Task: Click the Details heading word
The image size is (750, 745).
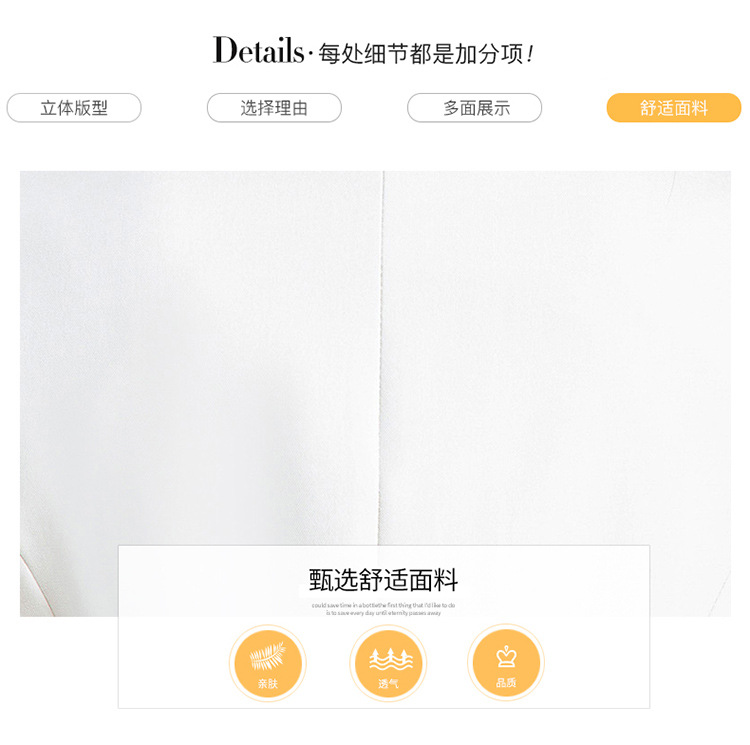Action: pyautogui.click(x=258, y=50)
